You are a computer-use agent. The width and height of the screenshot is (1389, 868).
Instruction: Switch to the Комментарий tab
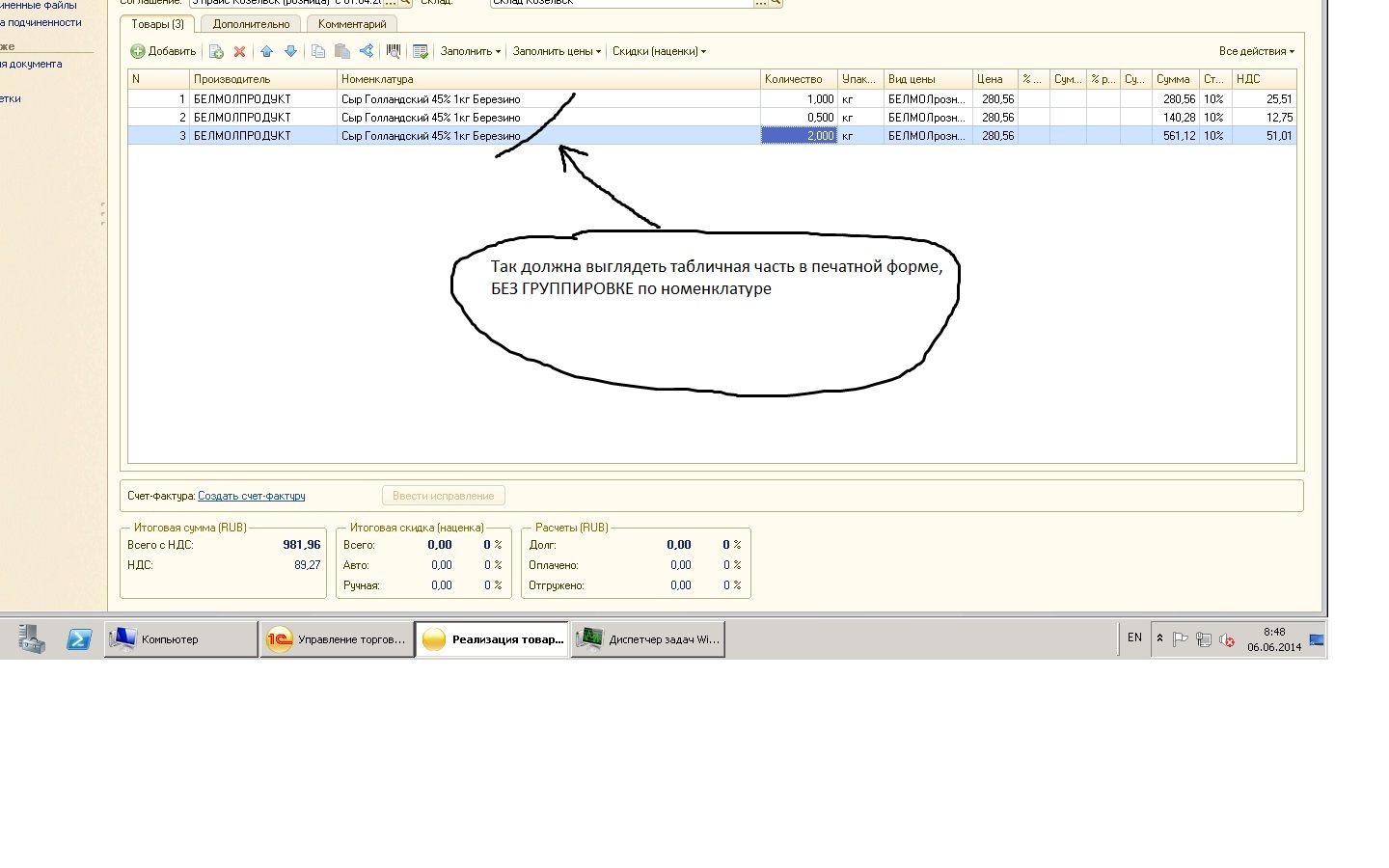pyautogui.click(x=352, y=24)
